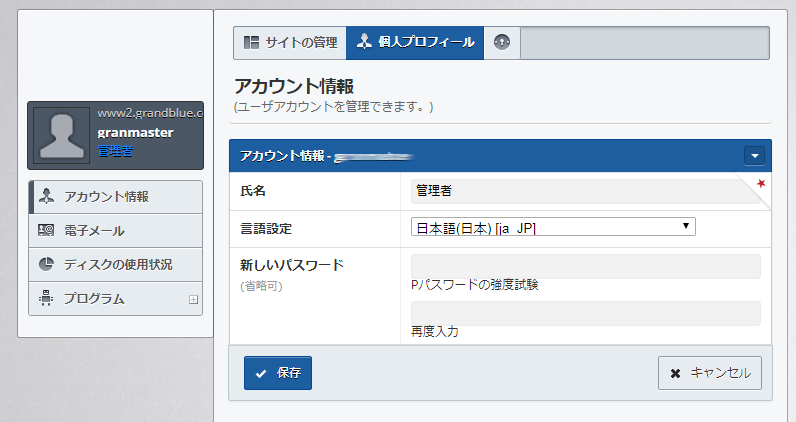Click the user avatar picture
Screen dimensions: 796x422
point(62,134)
